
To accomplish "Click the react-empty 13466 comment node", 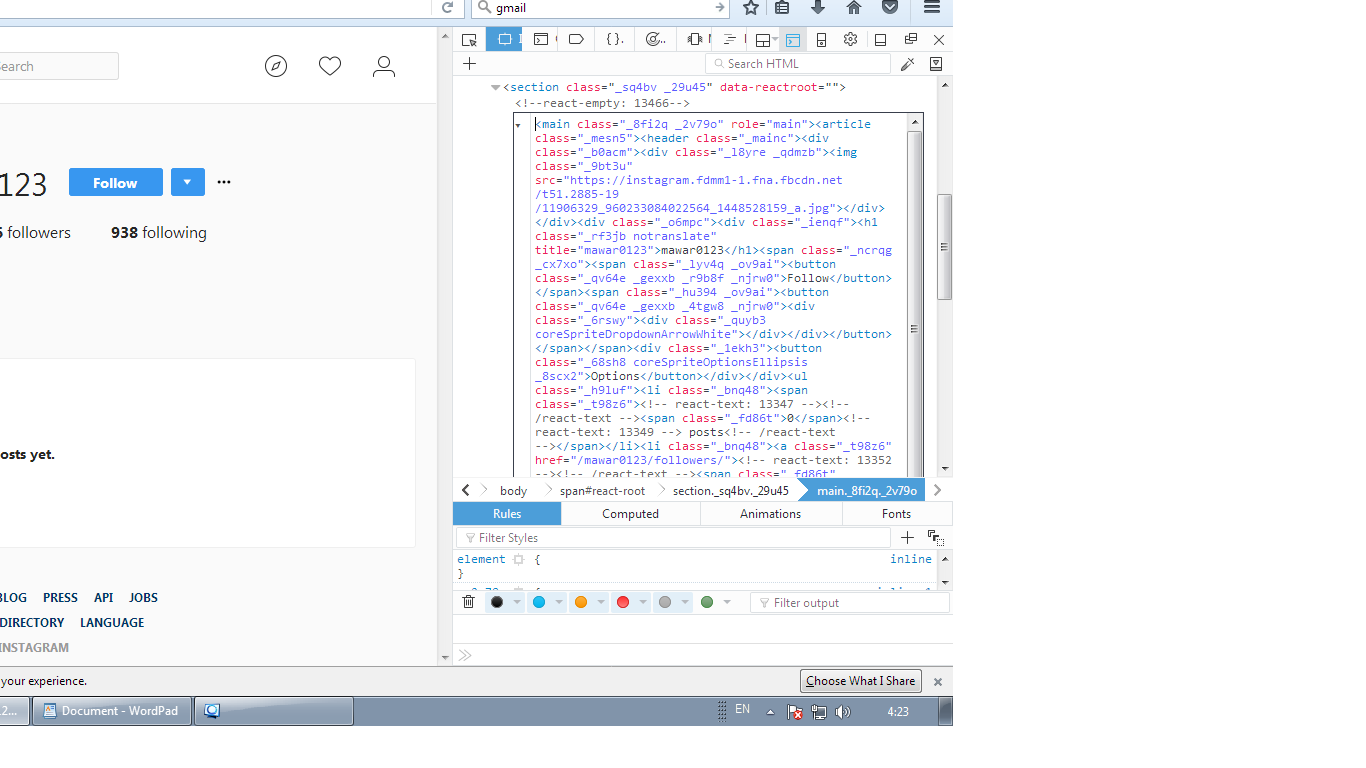I will pyautogui.click(x=602, y=103).
